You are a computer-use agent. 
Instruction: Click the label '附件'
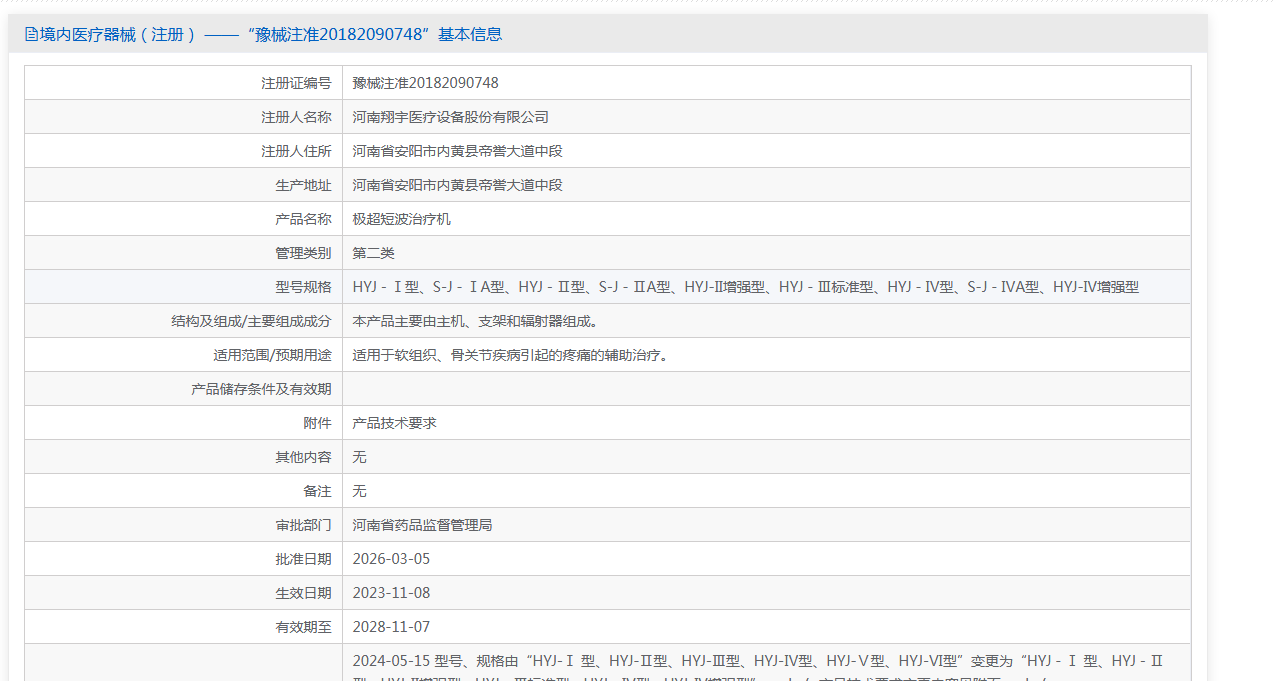317,423
